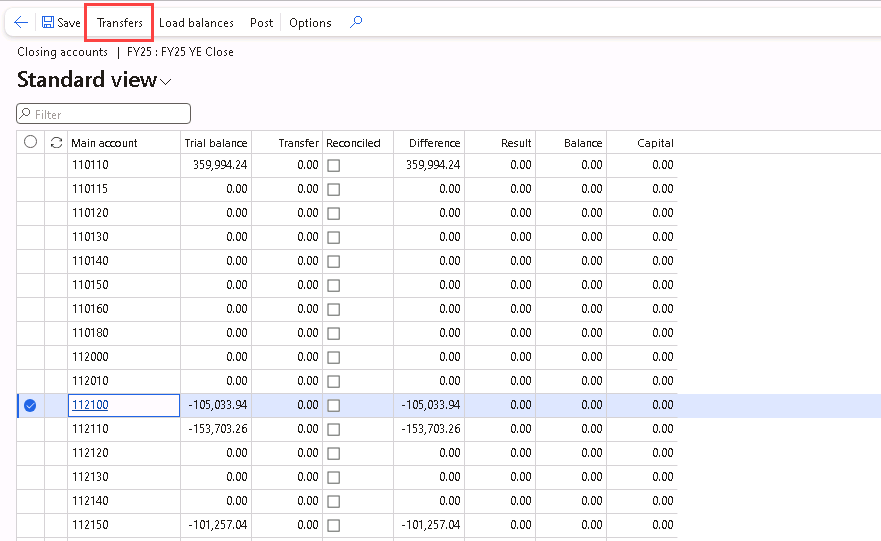Viewport: 881px width, 541px height.
Task: Open the 112100 main account link
Action: [90, 405]
